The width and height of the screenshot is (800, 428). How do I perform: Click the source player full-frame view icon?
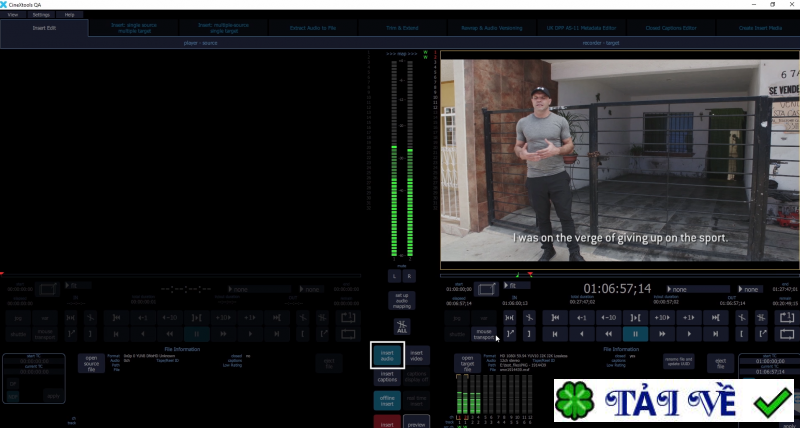coord(47,289)
